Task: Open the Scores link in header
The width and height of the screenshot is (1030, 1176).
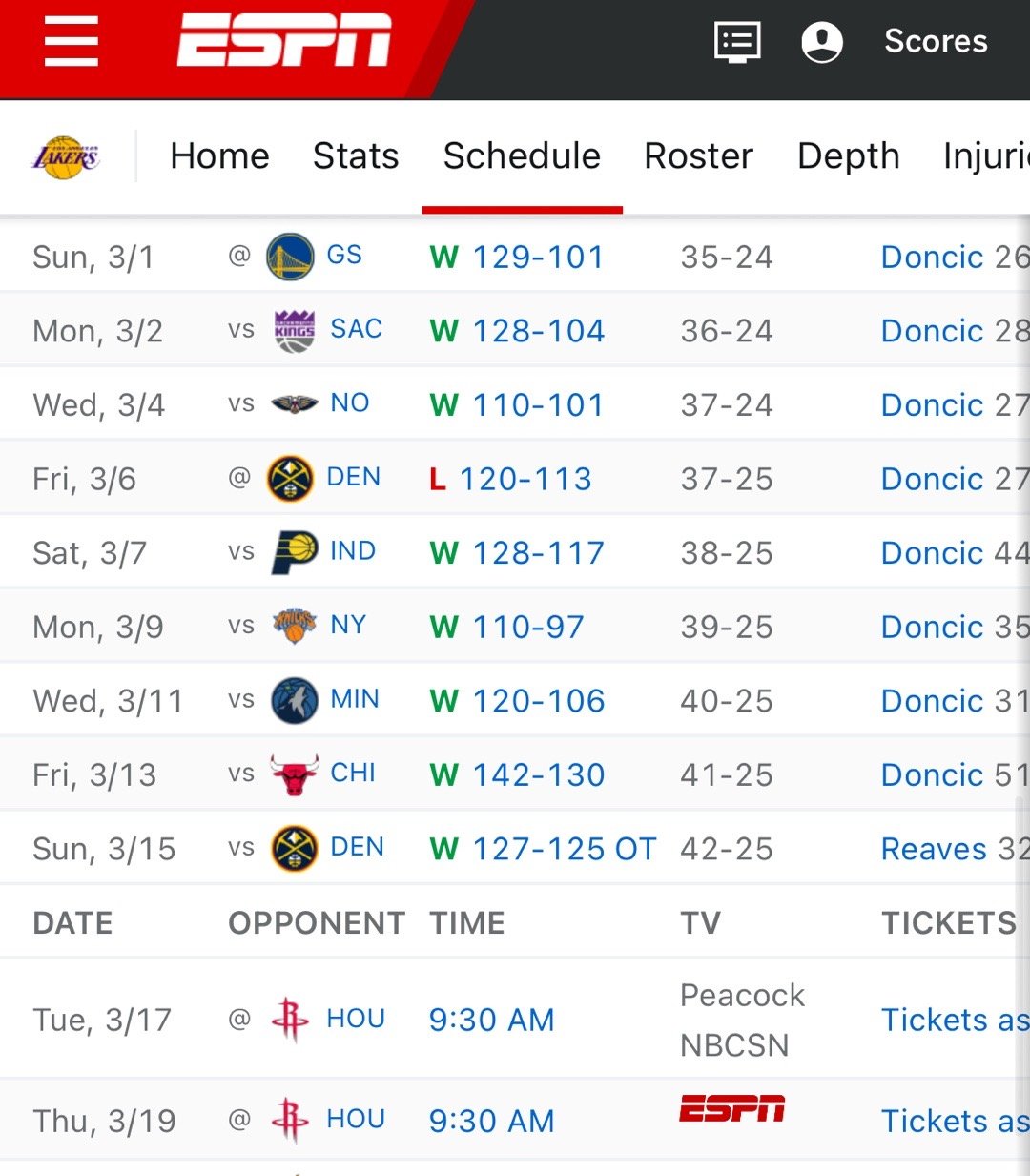Action: point(936,42)
